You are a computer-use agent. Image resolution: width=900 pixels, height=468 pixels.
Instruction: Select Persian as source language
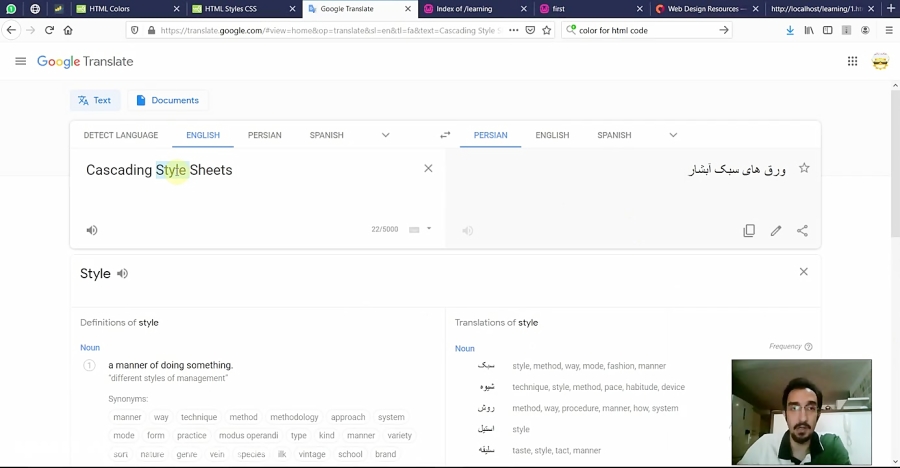click(x=265, y=135)
